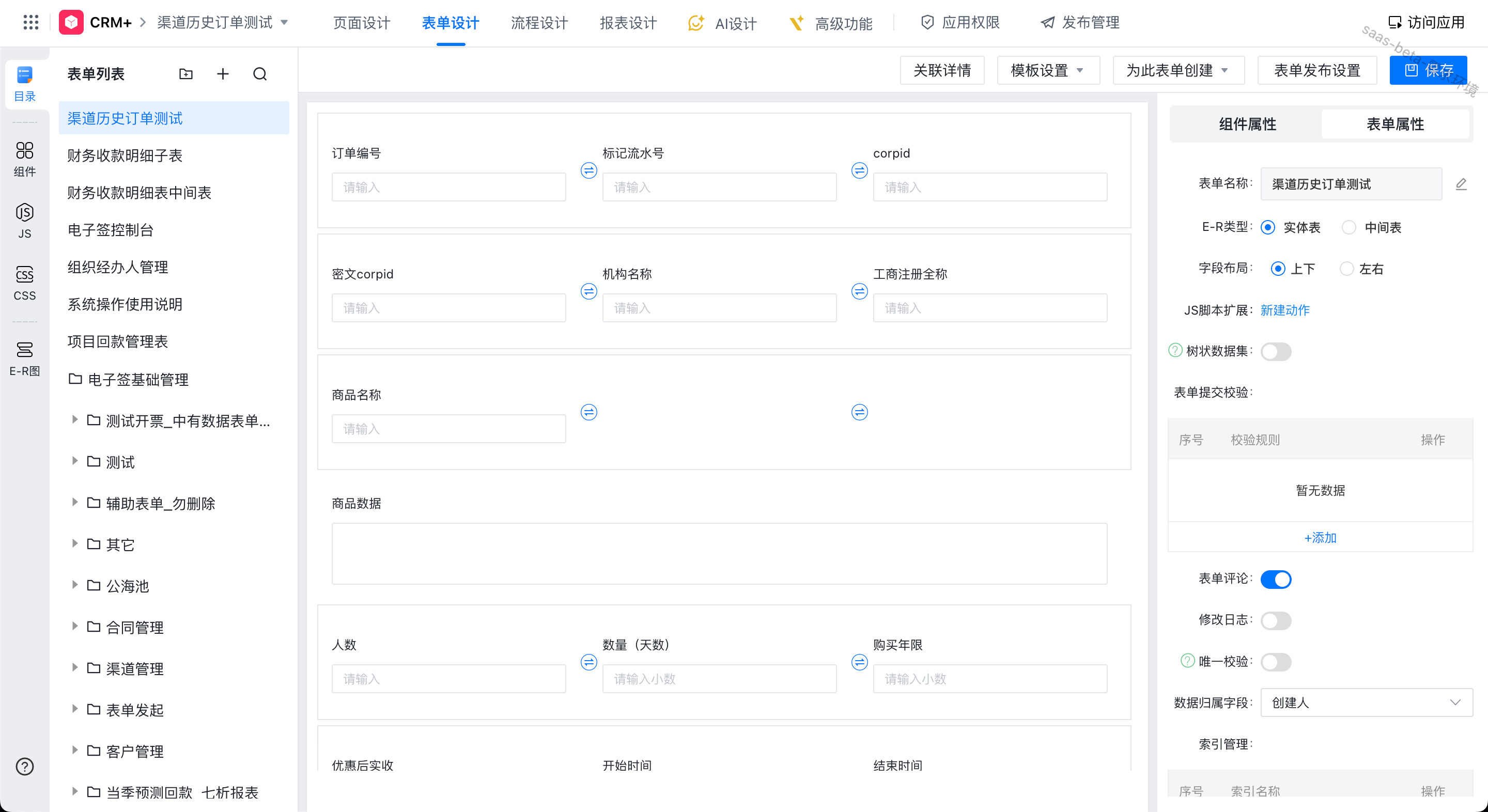Screen dimensions: 1488x812
Task: Click the 新建动作 link
Action: [1284, 310]
